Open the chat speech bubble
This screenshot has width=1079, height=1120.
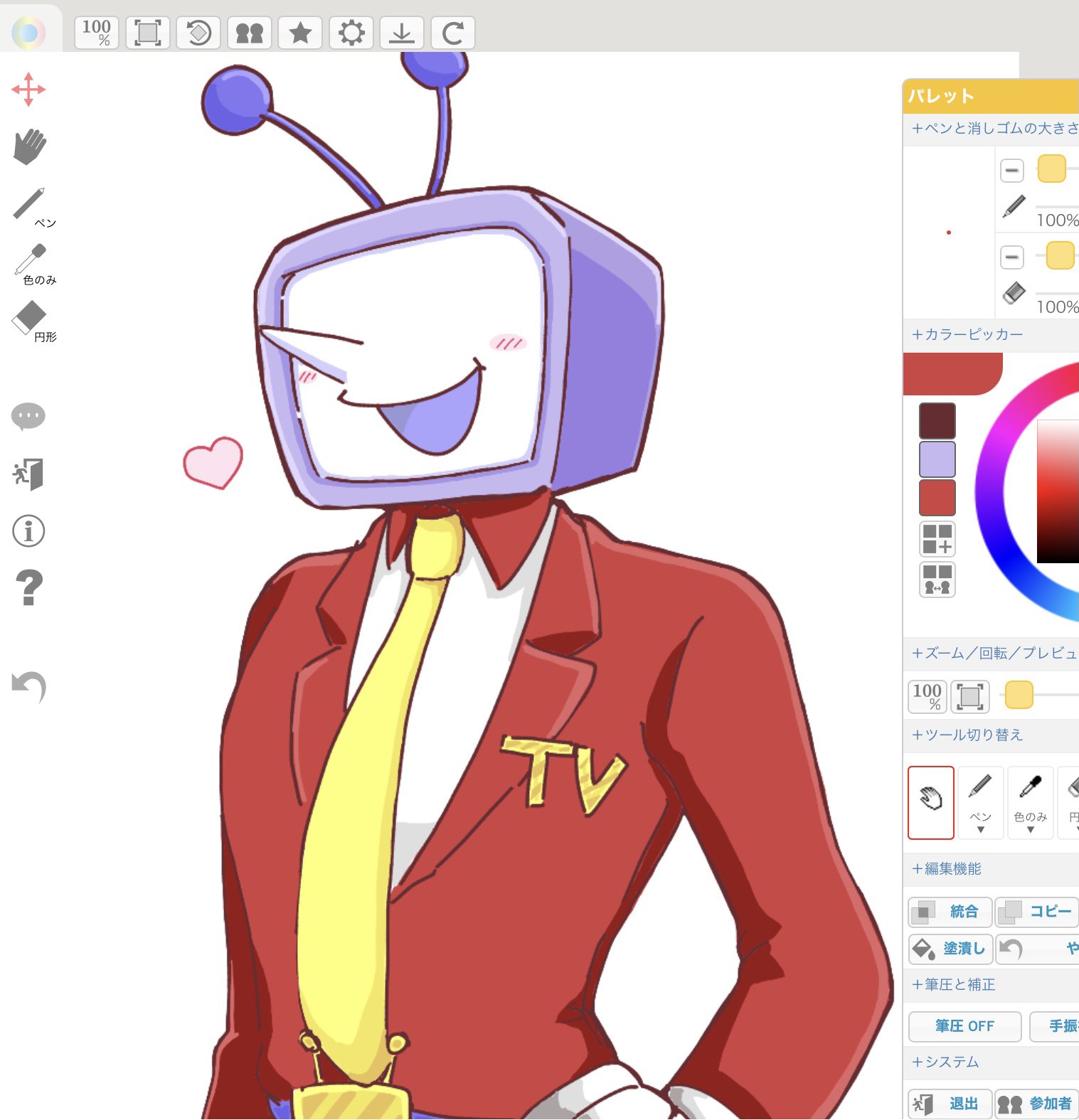coord(28,417)
